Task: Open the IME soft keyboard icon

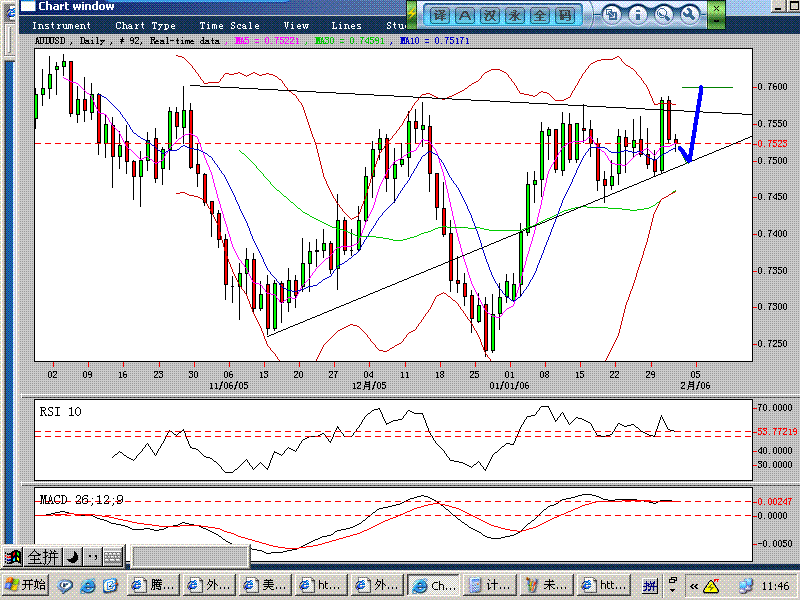Action: click(113, 557)
